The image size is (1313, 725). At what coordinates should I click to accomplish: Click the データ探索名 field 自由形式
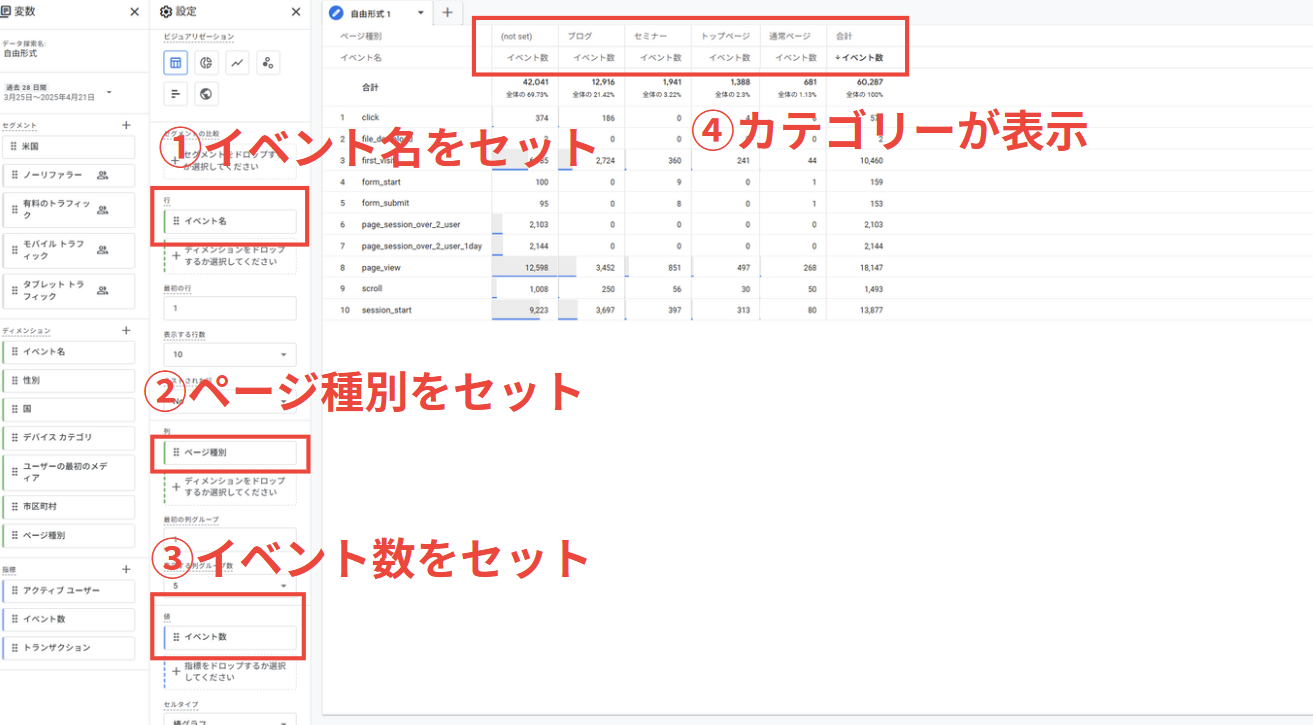tap(20, 53)
